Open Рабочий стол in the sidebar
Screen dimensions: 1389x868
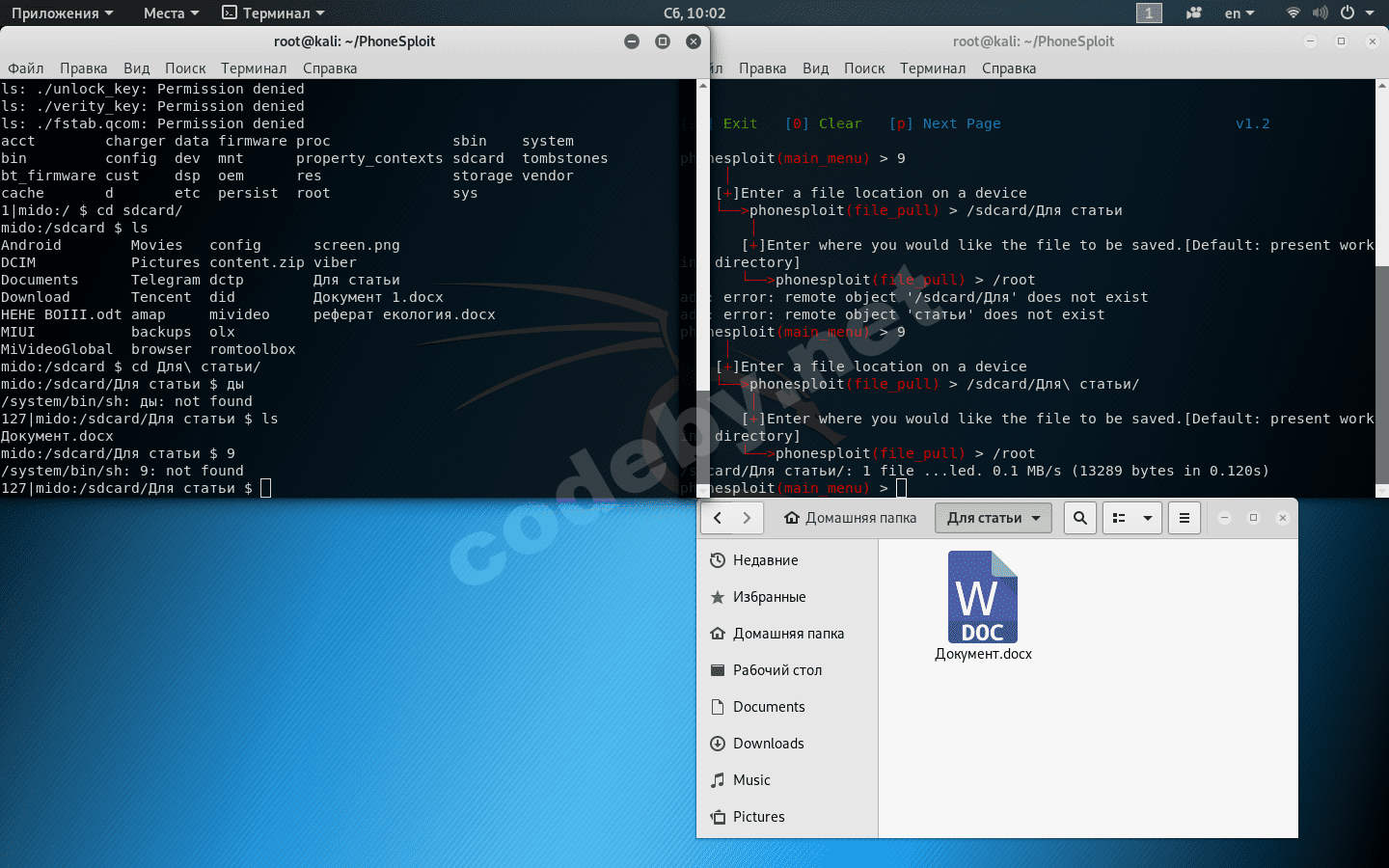pos(787,670)
